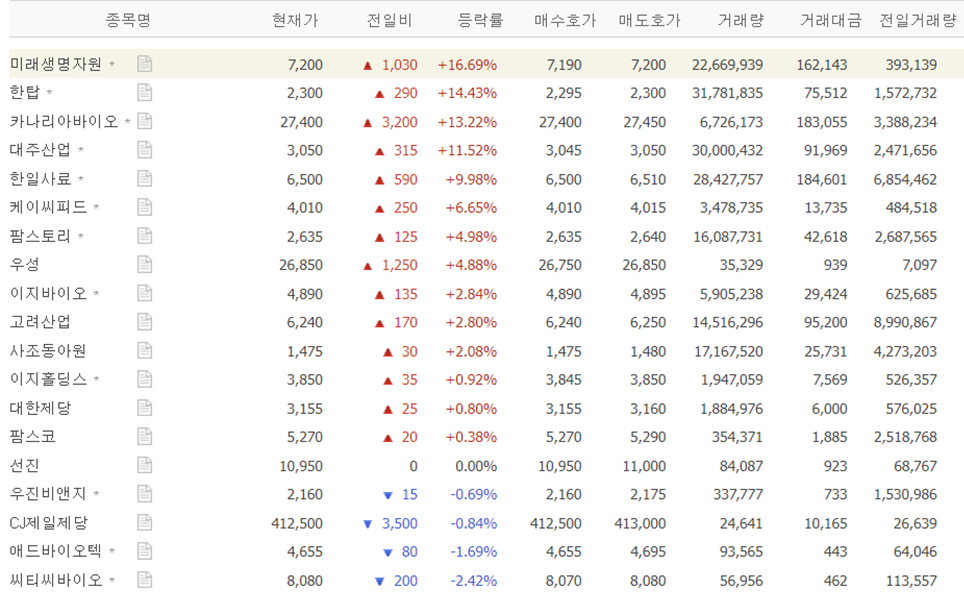The image size is (964, 602).
Task: Open the 고려산업 stock link
Action: point(40,322)
